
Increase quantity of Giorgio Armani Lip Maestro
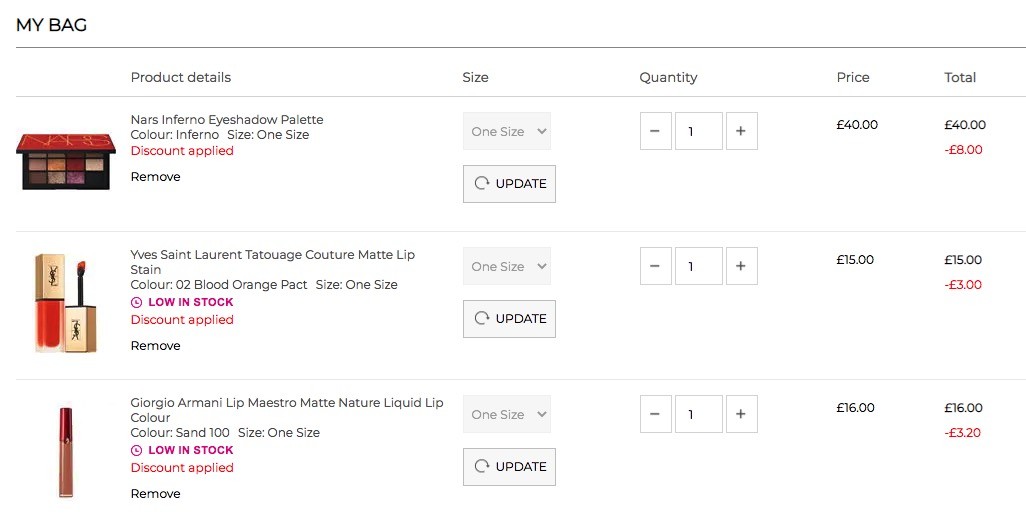(x=741, y=414)
